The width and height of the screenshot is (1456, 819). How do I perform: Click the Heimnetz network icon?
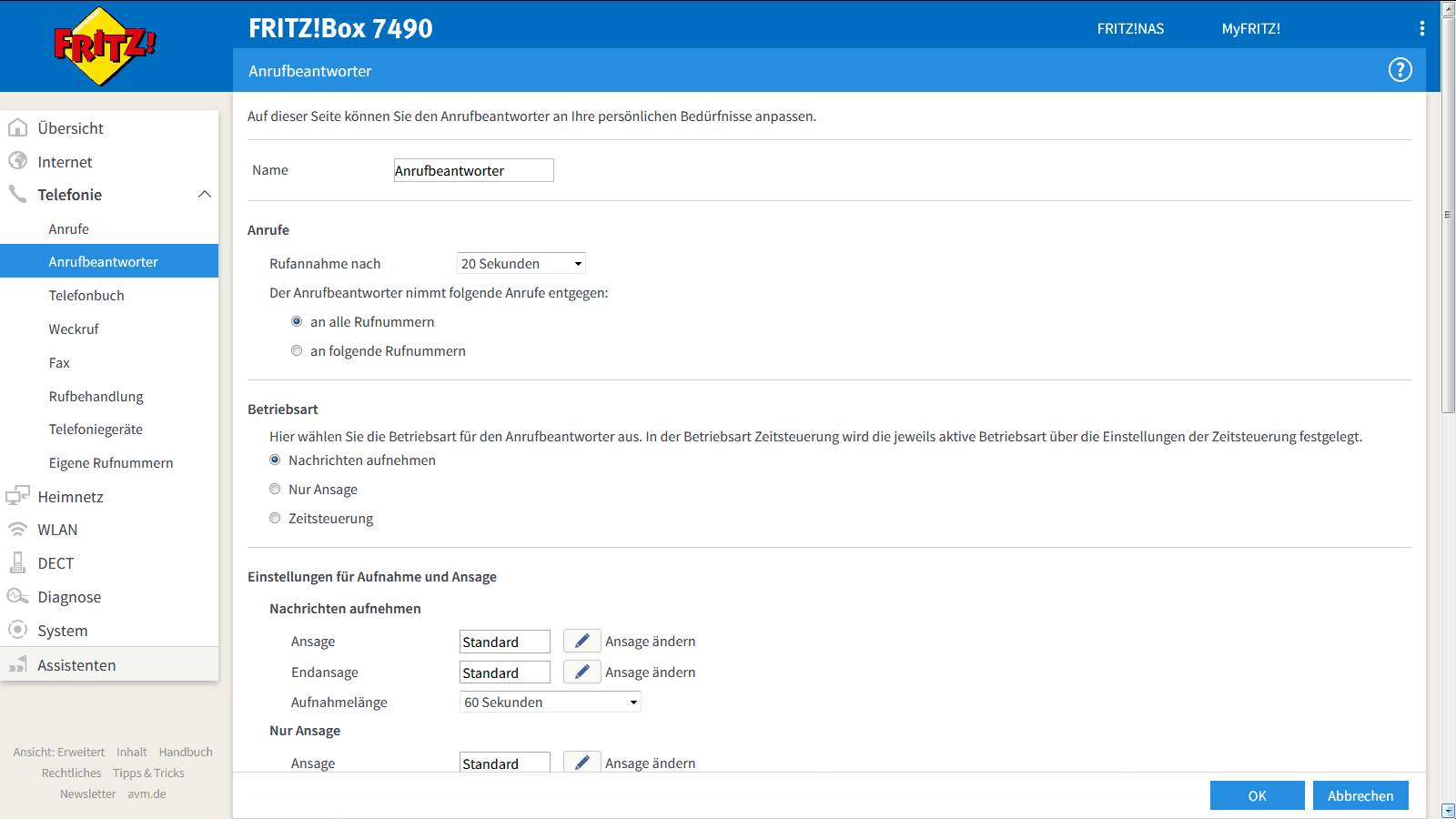tap(17, 496)
